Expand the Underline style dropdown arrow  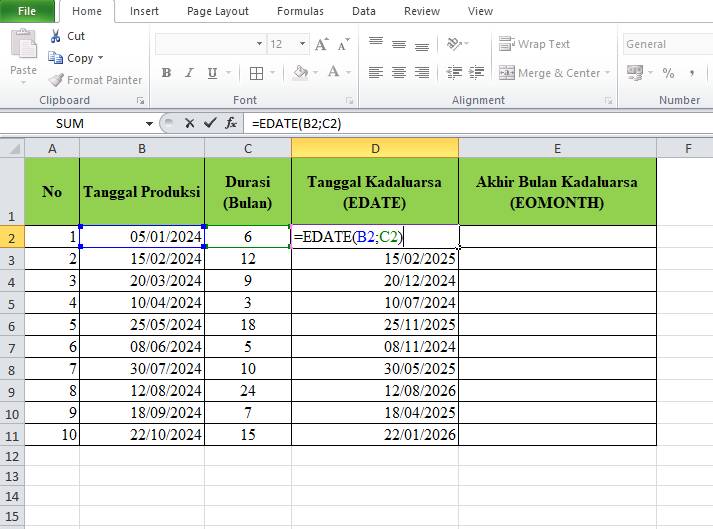228,73
